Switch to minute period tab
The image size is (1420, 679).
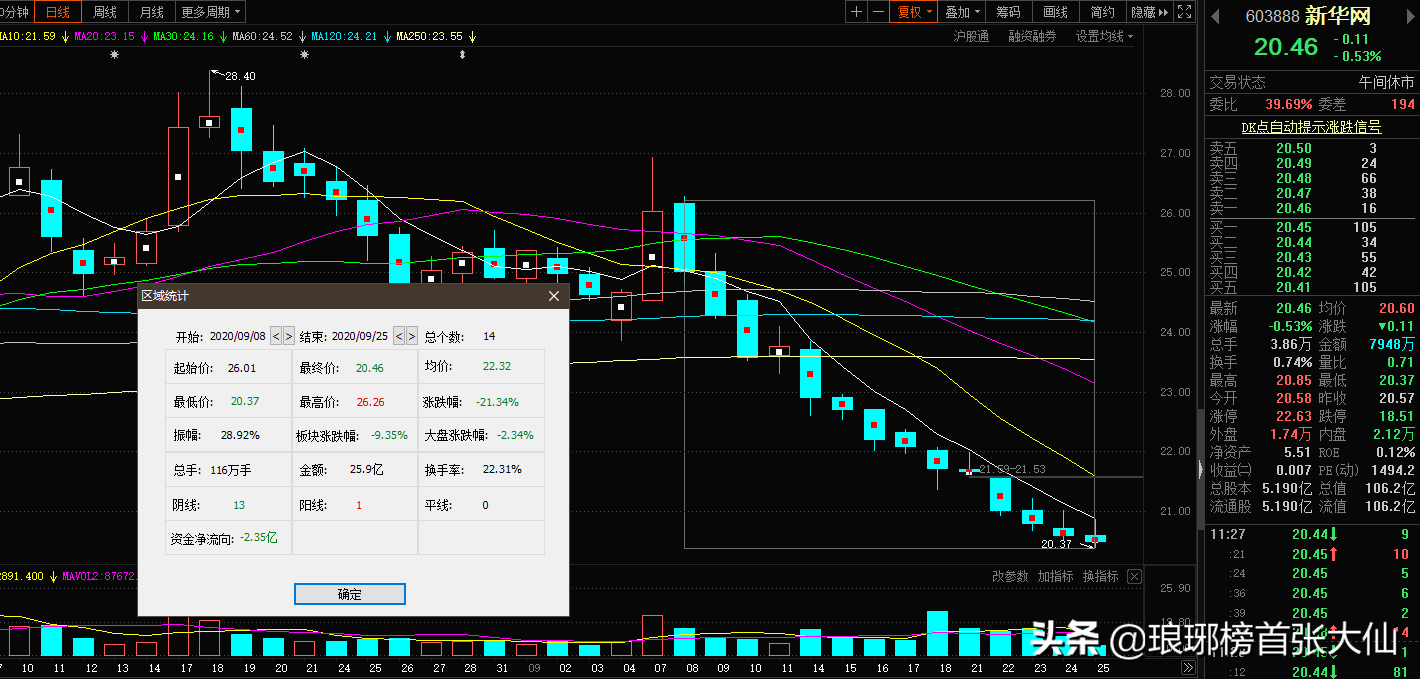[x=16, y=12]
